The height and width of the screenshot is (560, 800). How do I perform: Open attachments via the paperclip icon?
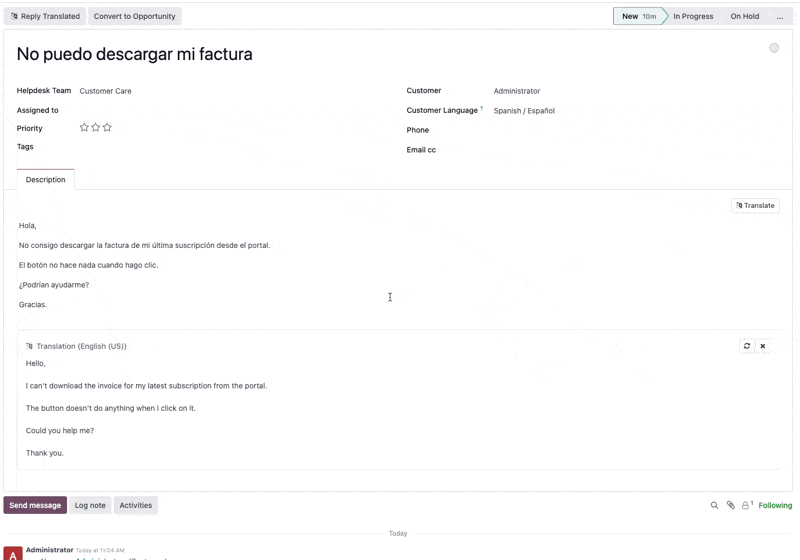[730, 506]
